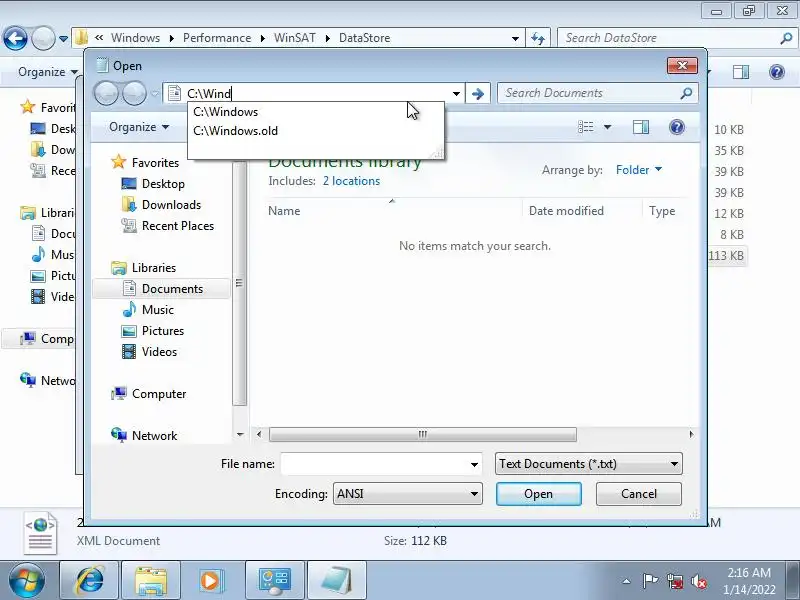
Task: Click the muted volume tray icon
Action: (x=699, y=581)
